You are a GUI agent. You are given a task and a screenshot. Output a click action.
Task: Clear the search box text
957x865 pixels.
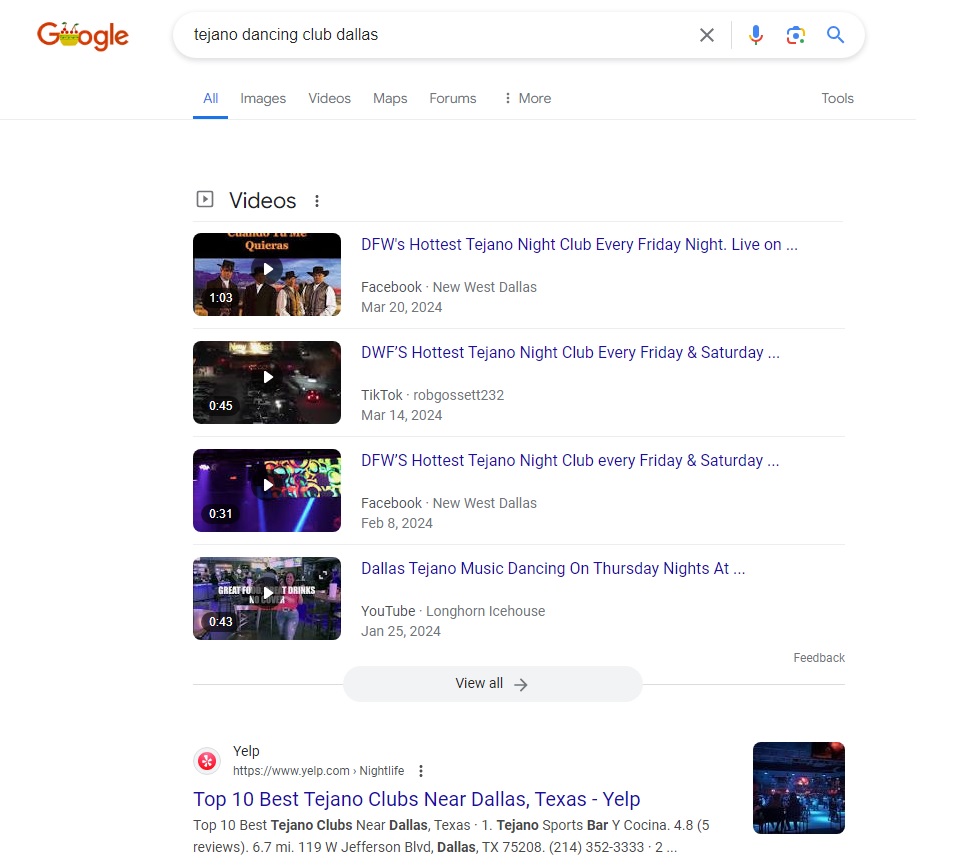point(706,36)
